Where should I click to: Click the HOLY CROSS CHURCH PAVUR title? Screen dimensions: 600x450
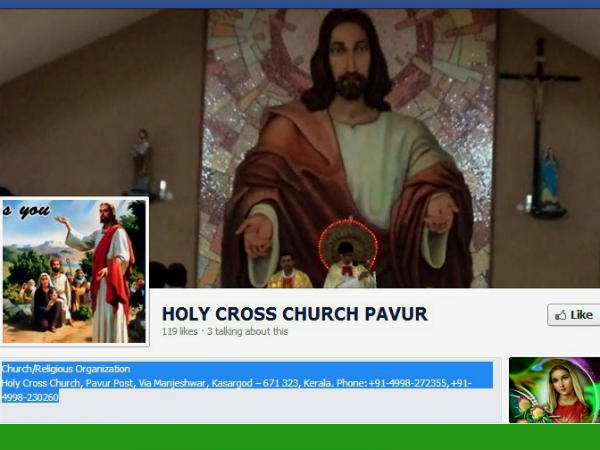pyautogui.click(x=294, y=314)
